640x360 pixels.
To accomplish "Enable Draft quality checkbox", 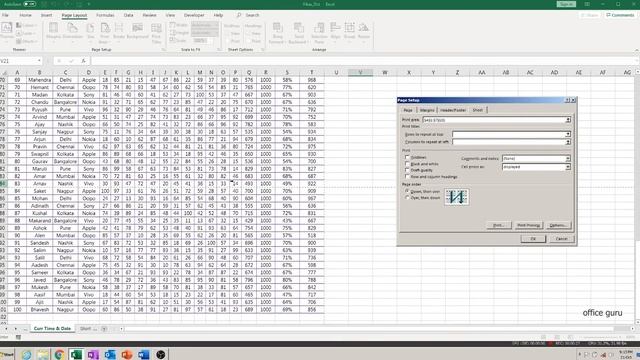I will [x=407, y=170].
